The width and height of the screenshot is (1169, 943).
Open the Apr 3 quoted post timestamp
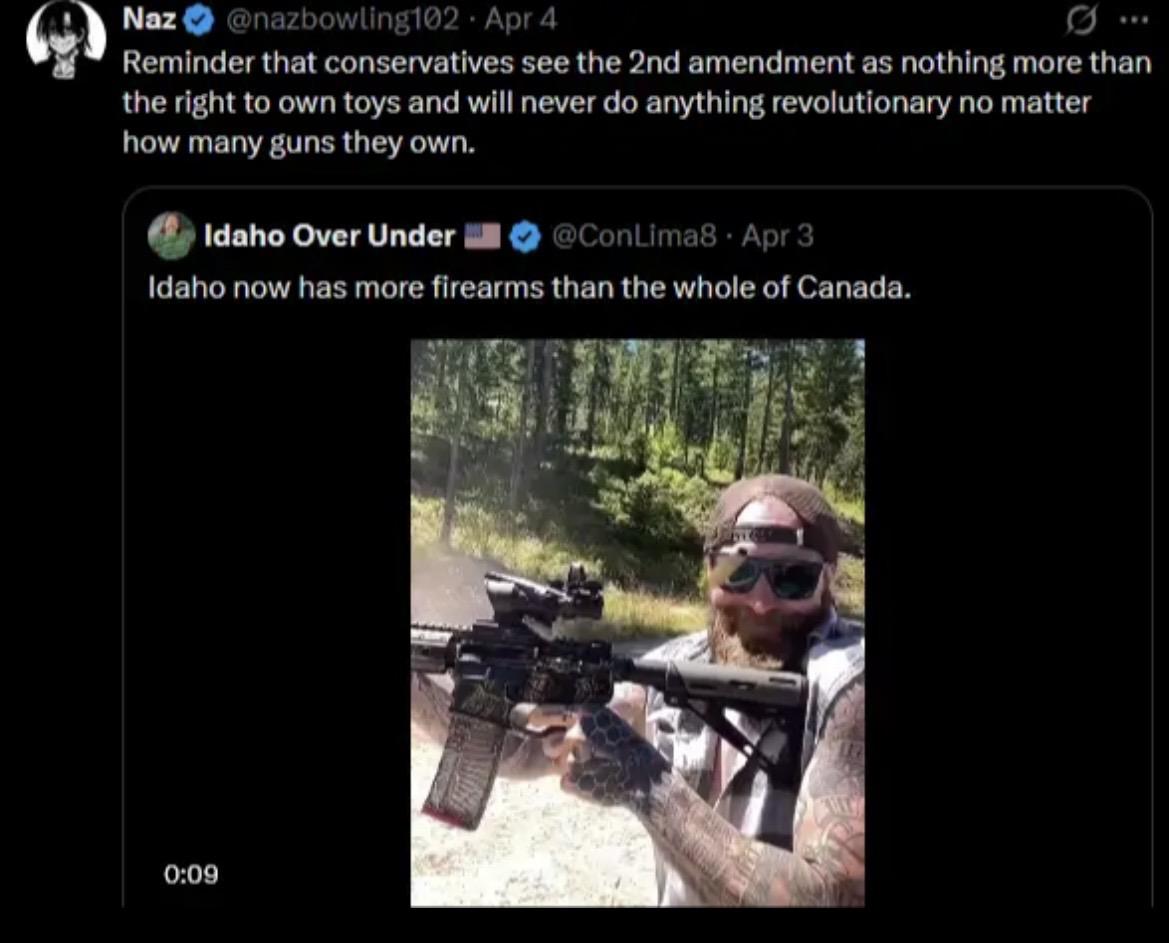click(776, 236)
